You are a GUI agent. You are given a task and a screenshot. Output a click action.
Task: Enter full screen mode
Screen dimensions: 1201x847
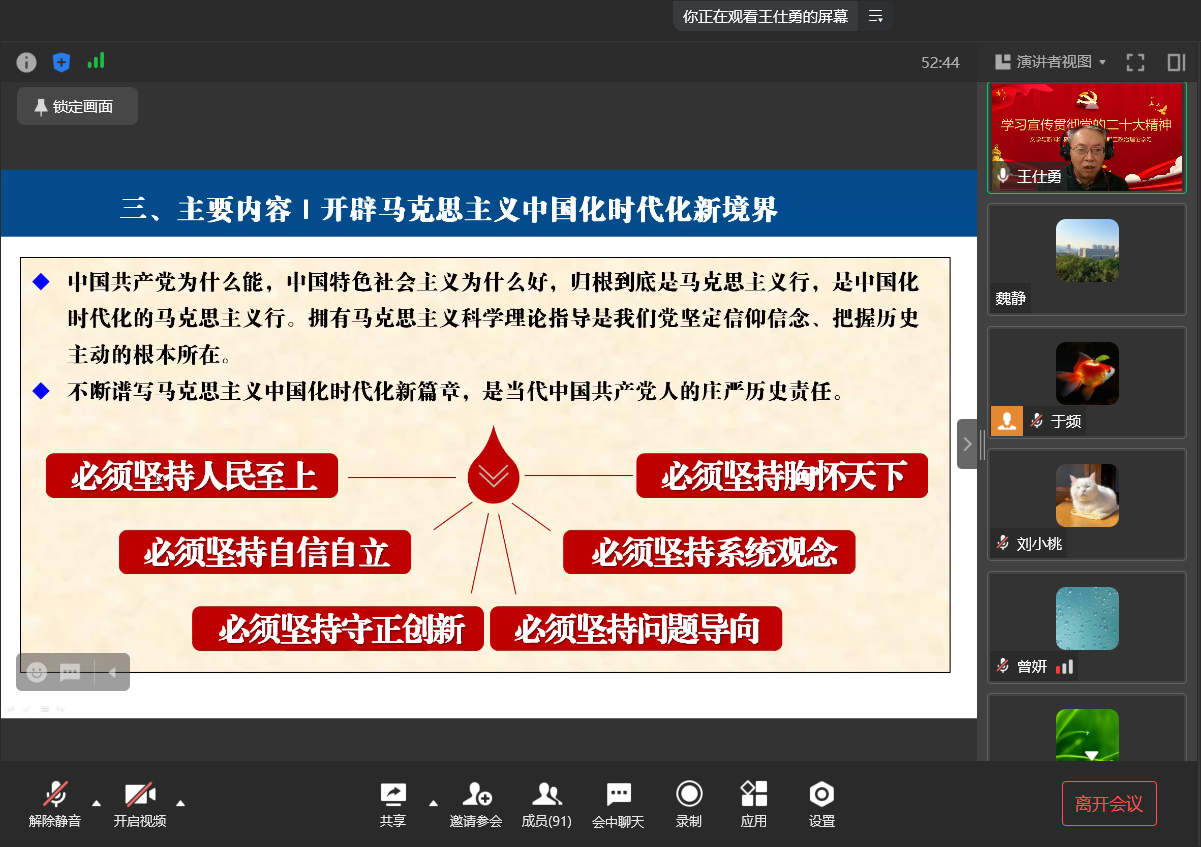pyautogui.click(x=1135, y=62)
